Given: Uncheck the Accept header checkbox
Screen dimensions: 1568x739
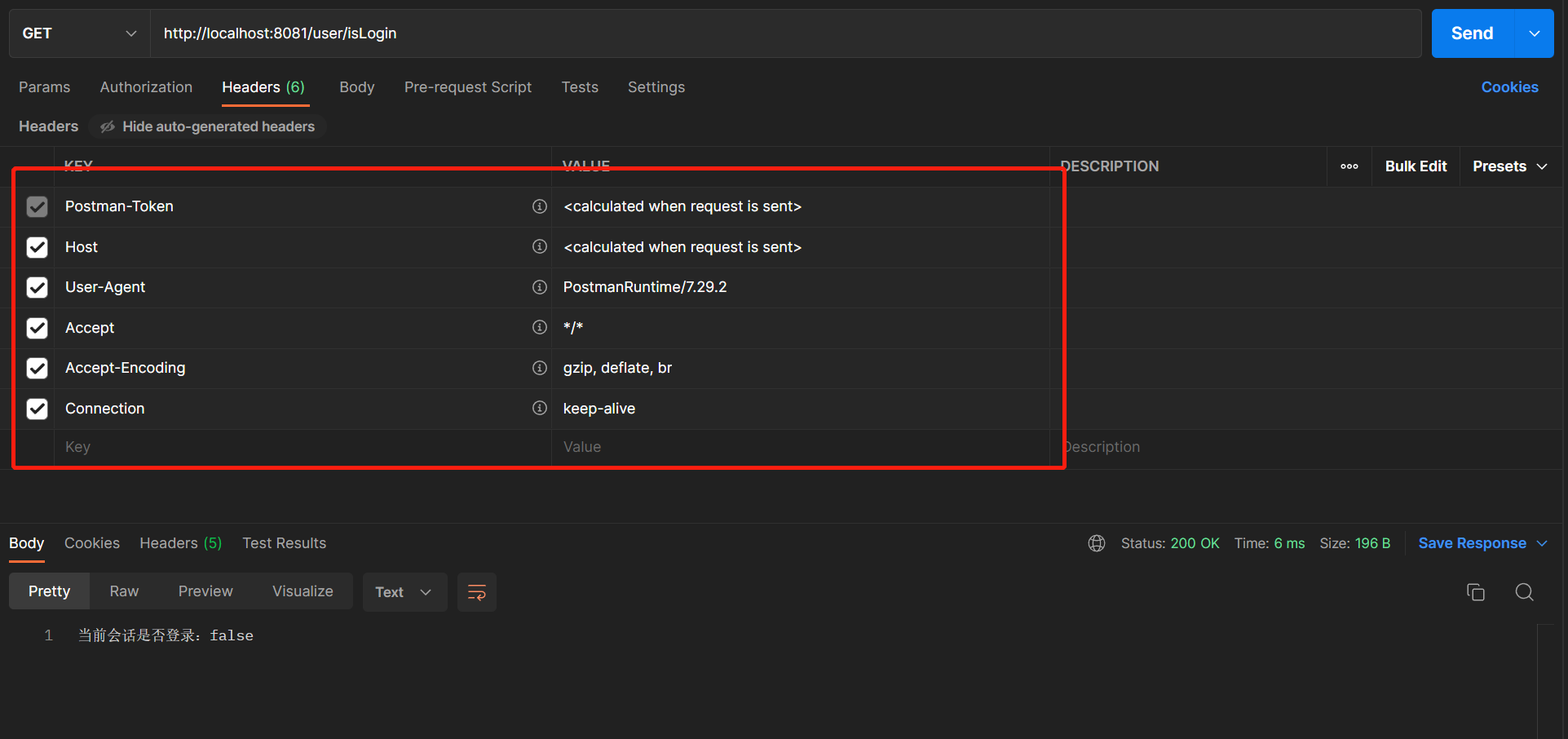Looking at the screenshot, I should [38, 328].
